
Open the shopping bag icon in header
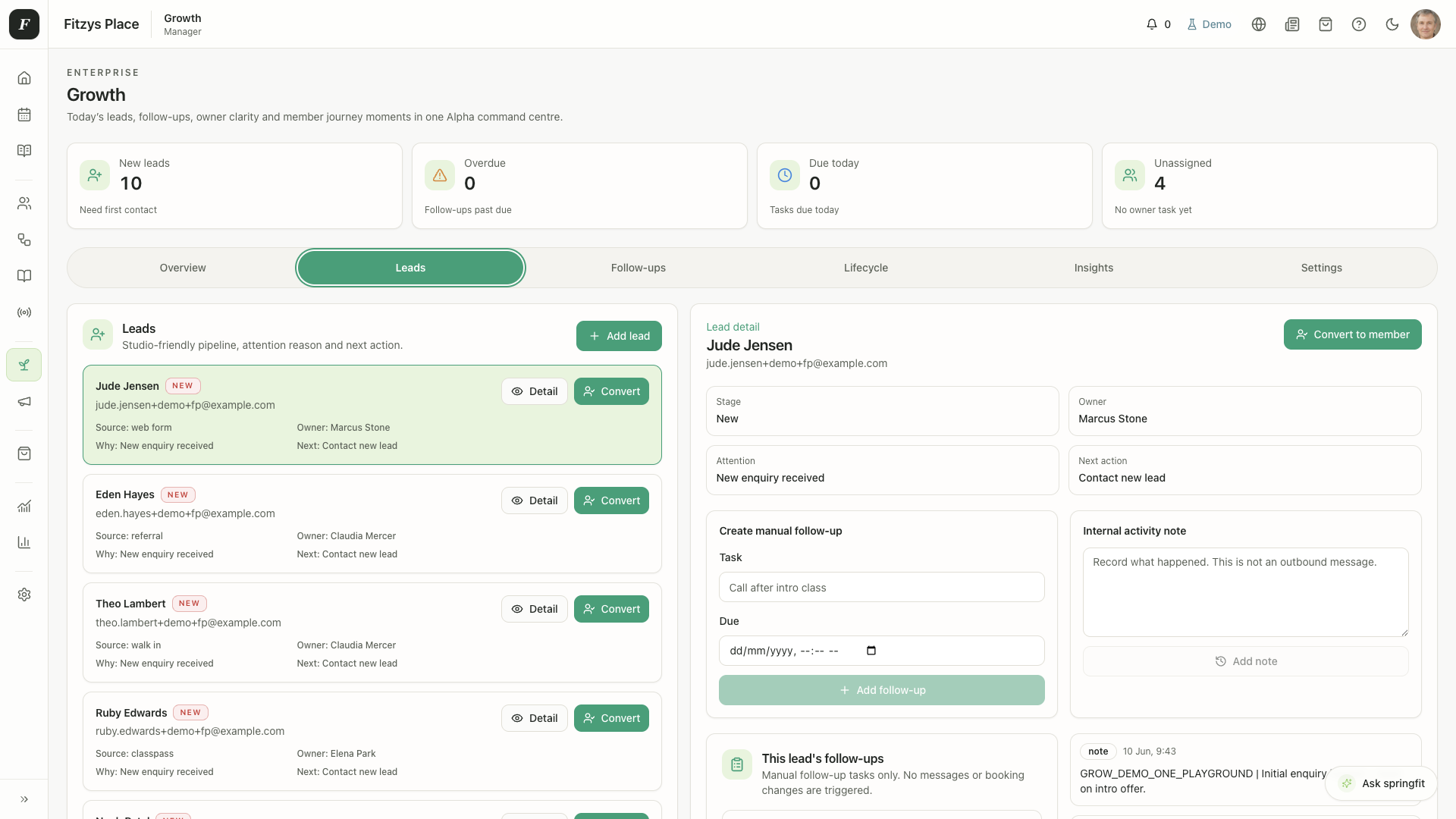pyautogui.click(x=1326, y=24)
